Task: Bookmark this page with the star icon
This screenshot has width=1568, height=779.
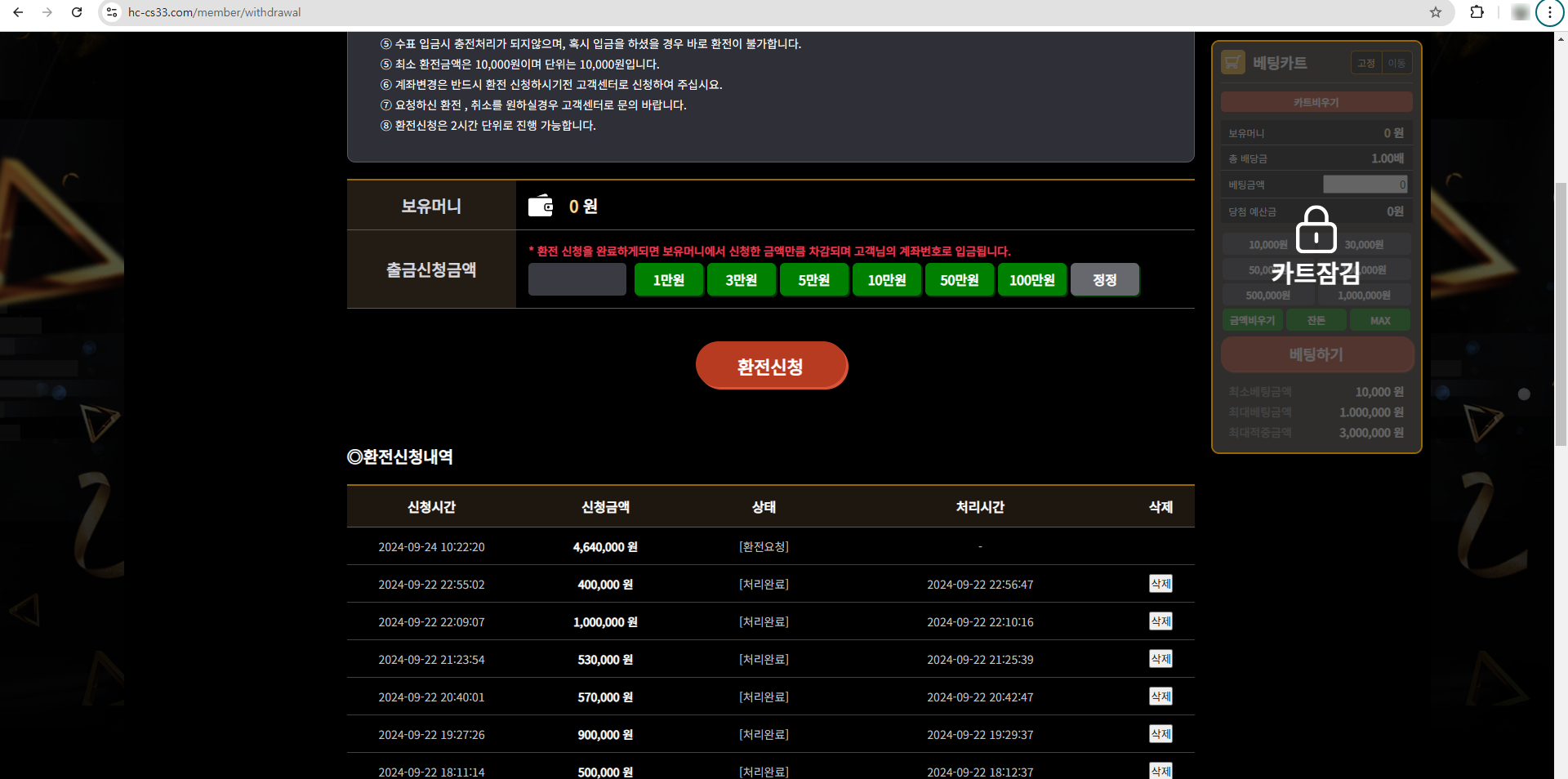Action: [1436, 12]
